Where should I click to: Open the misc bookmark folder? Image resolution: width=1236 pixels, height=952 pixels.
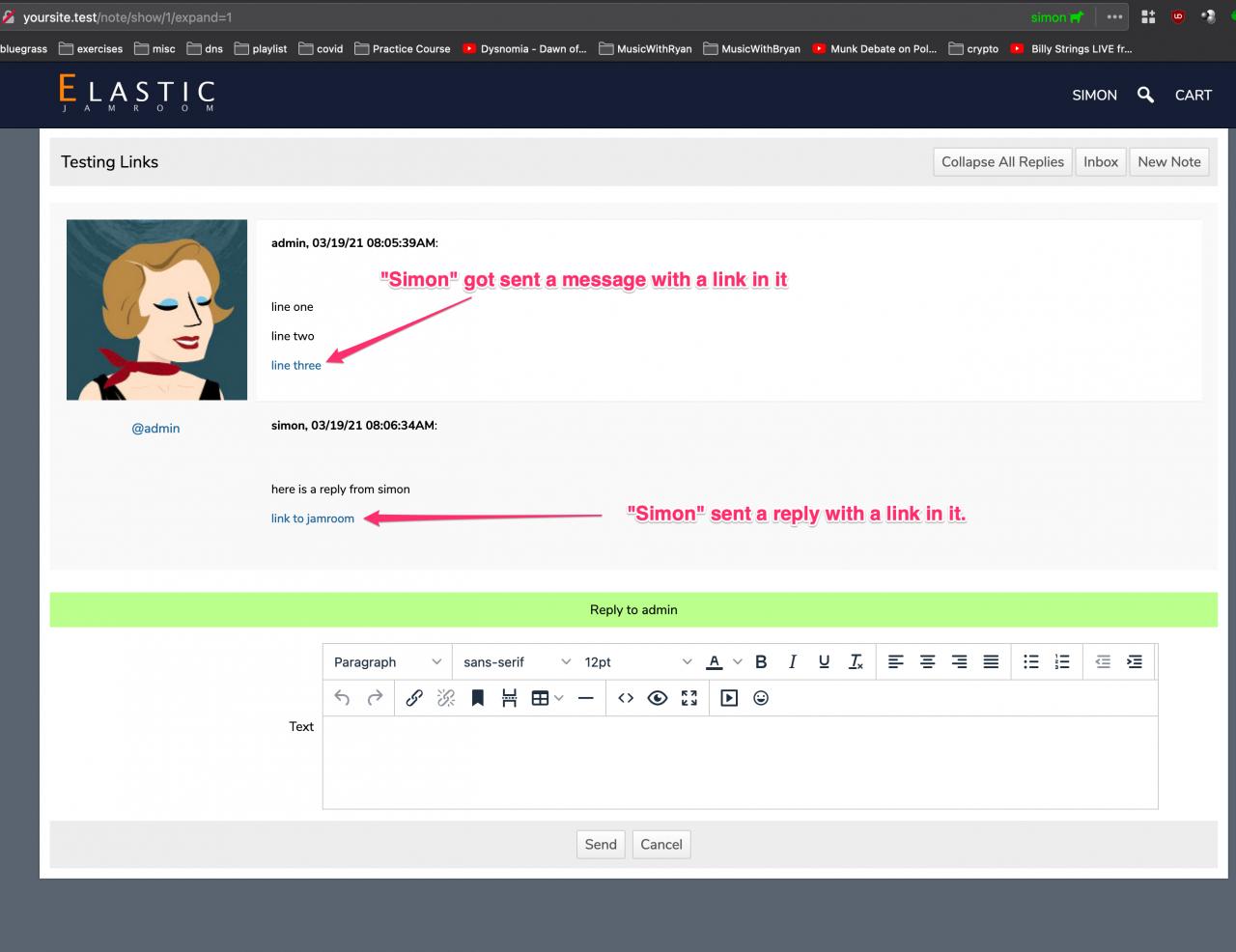tap(155, 48)
